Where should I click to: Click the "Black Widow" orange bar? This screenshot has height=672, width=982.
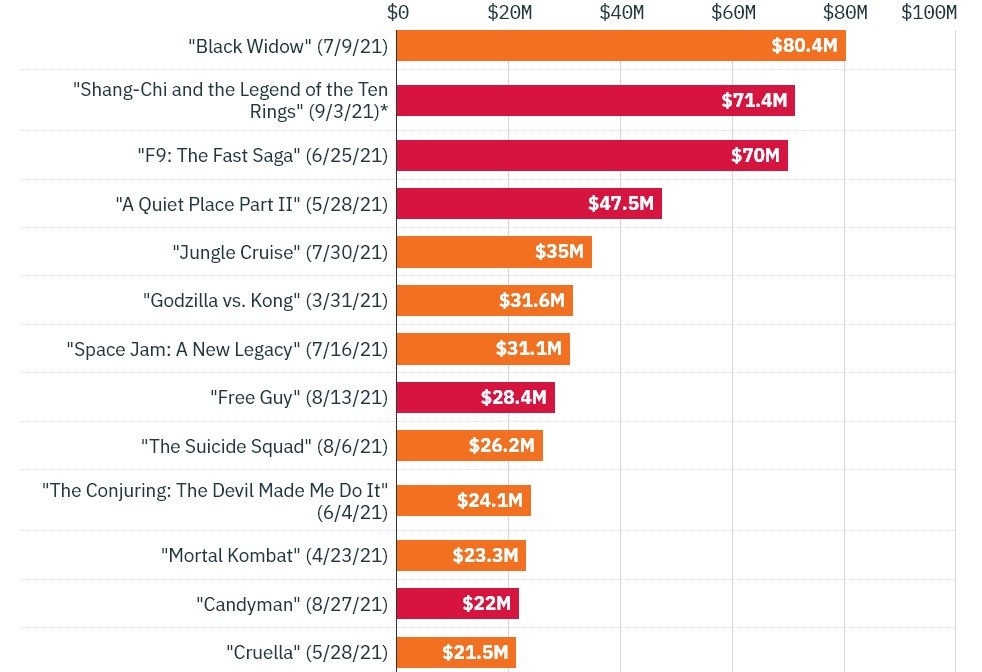pos(620,46)
